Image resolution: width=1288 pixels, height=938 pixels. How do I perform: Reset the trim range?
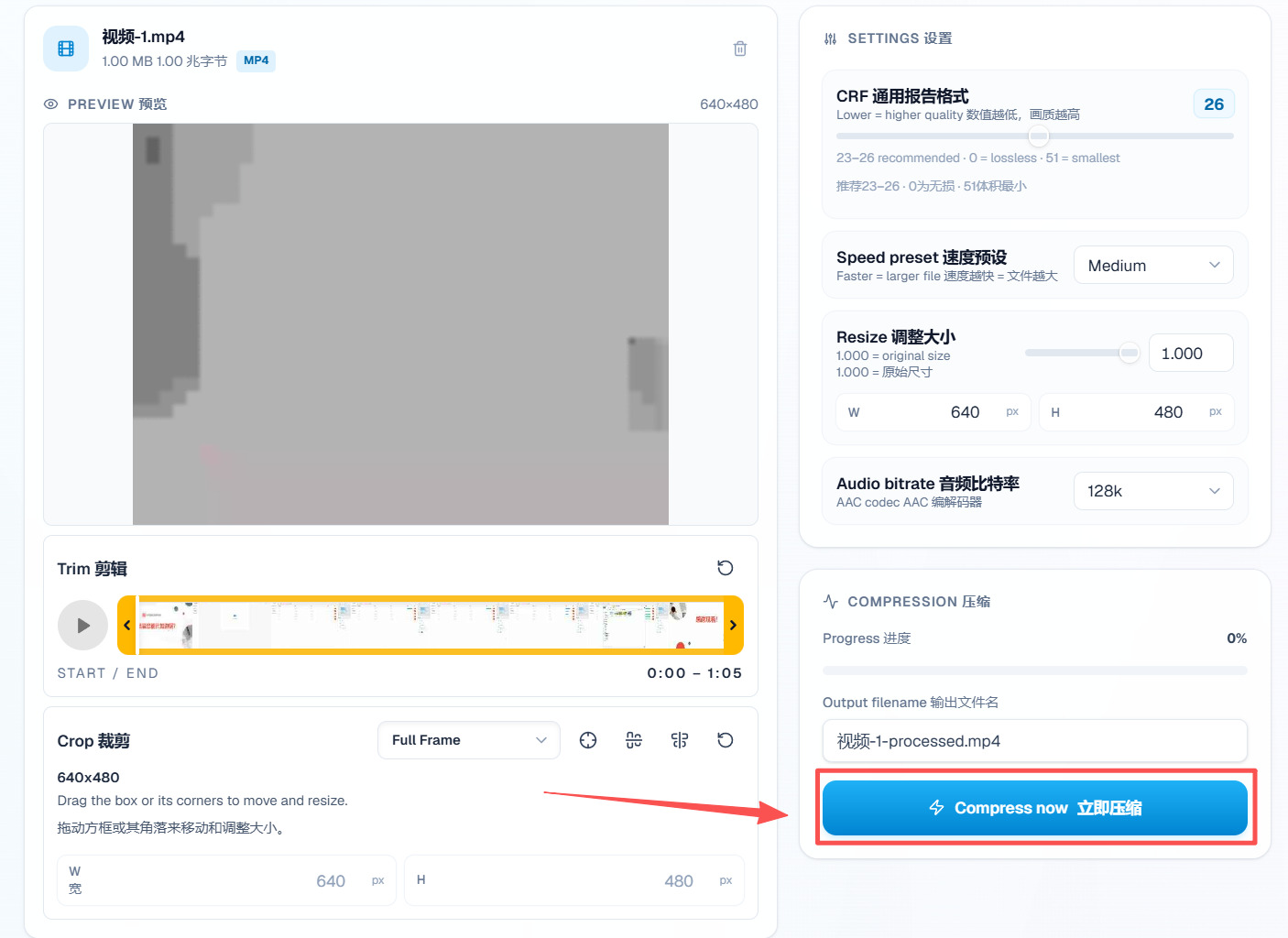pyautogui.click(x=726, y=568)
